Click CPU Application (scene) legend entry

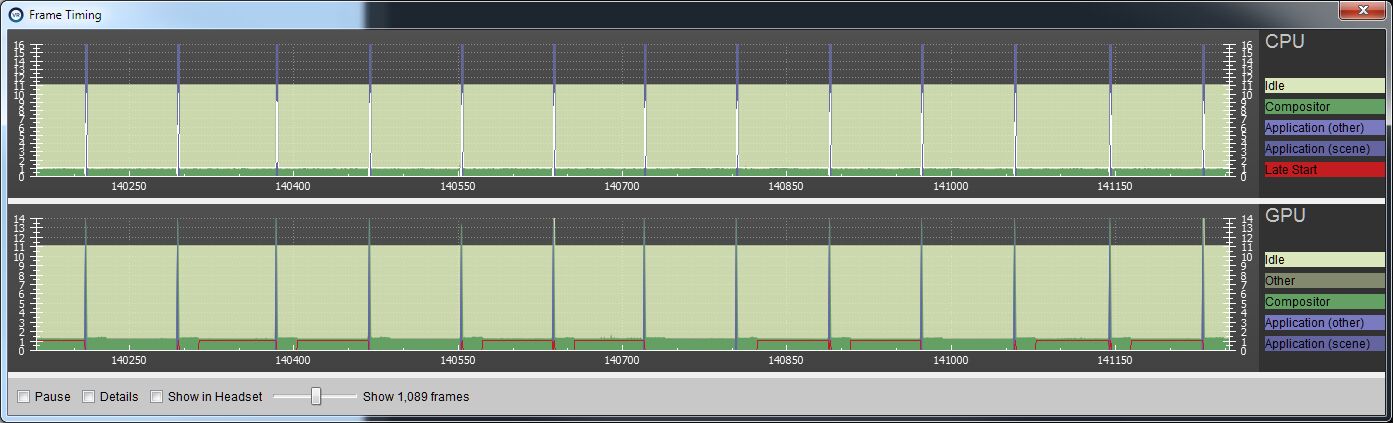1324,149
